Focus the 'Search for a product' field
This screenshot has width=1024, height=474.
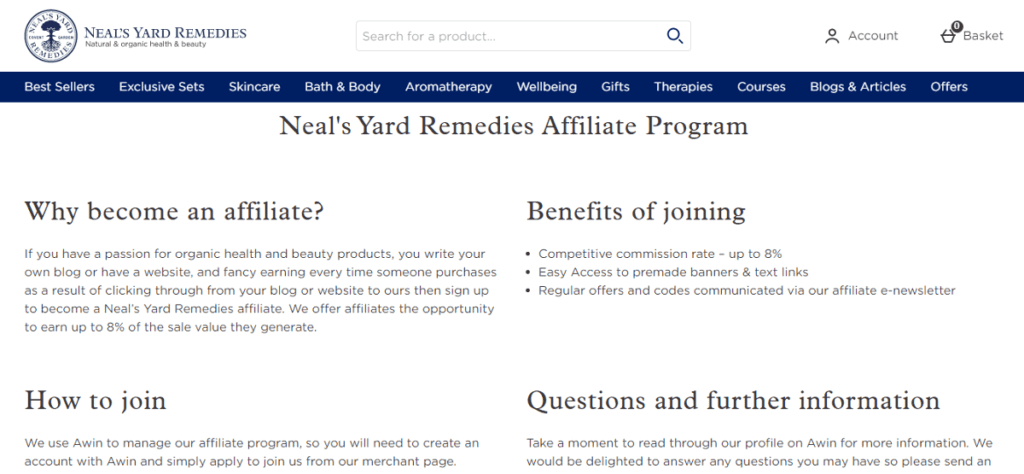point(509,36)
